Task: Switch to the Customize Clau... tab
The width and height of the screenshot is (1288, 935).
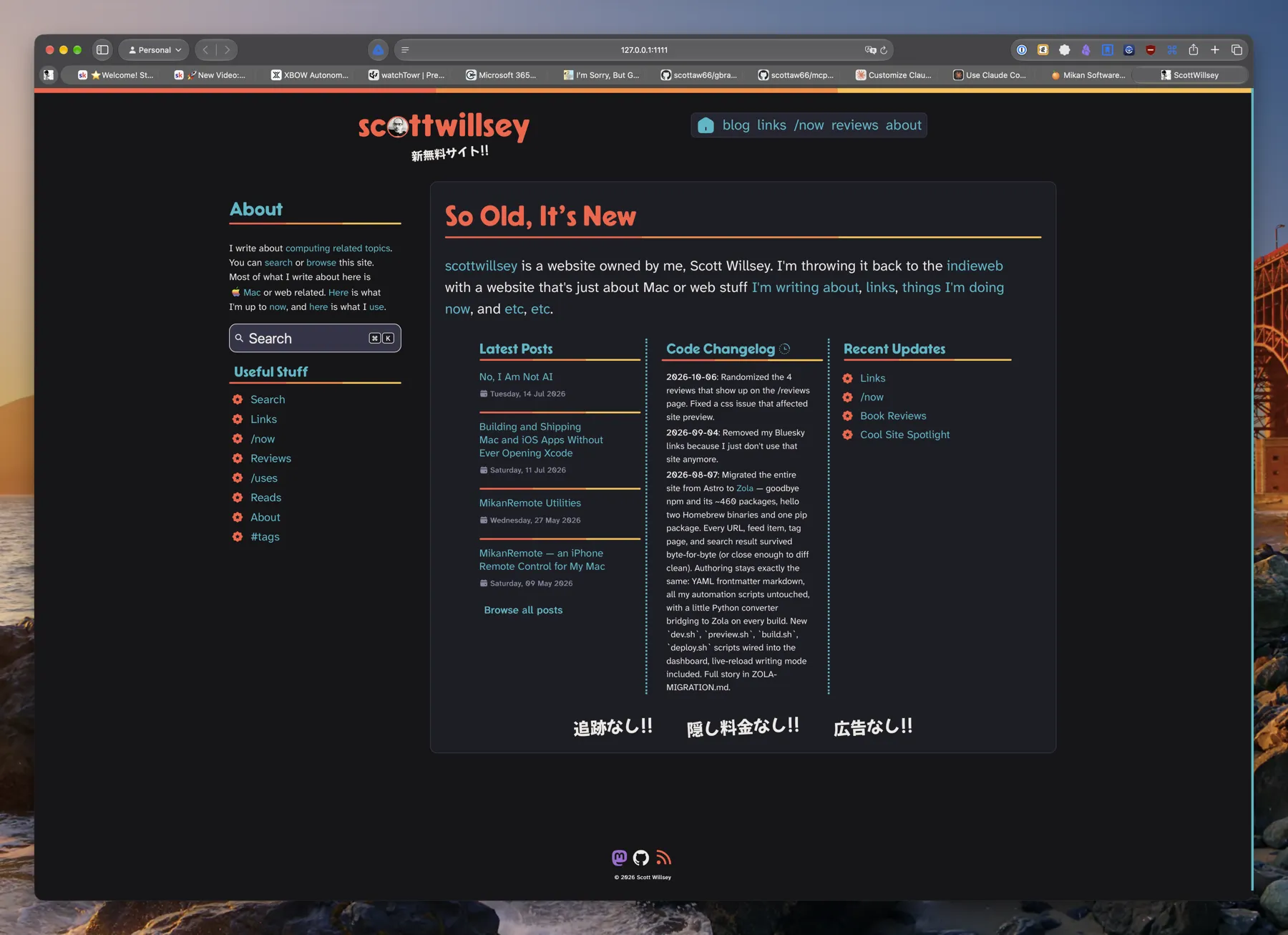Action: [893, 74]
